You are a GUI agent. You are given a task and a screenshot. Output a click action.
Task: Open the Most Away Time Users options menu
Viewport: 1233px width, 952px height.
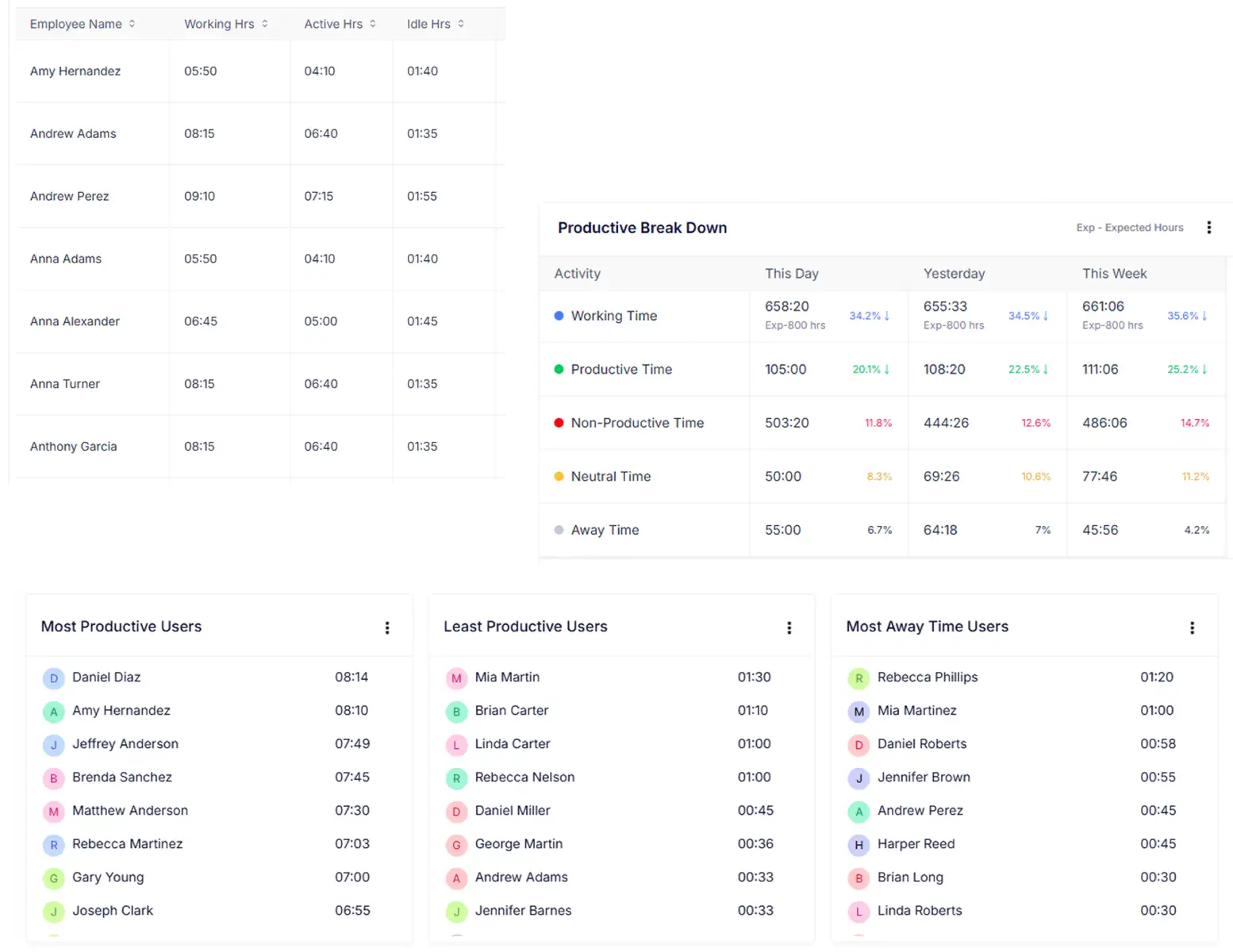[x=1193, y=628]
